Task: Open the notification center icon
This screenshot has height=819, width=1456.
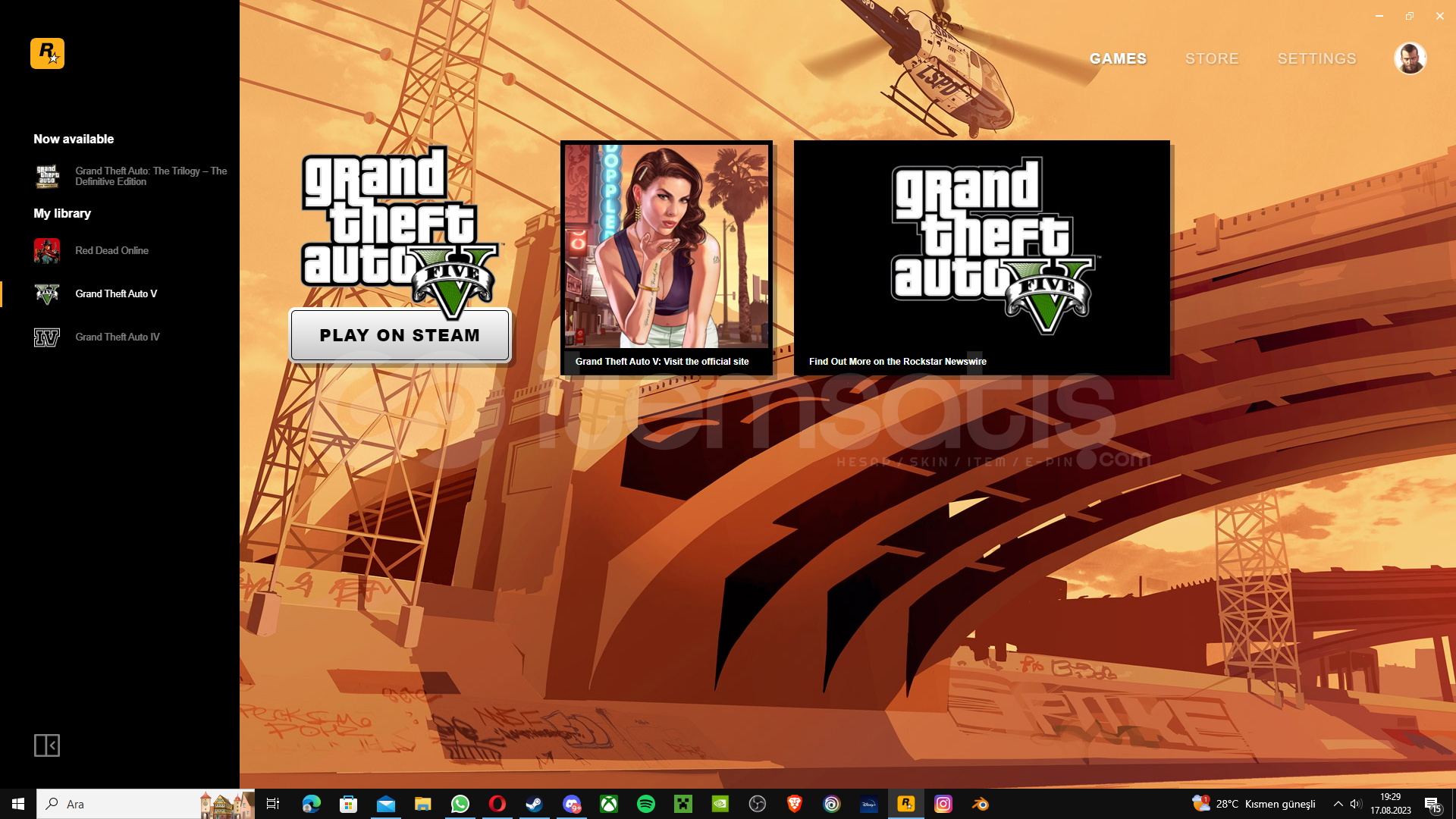Action: coord(1432,805)
